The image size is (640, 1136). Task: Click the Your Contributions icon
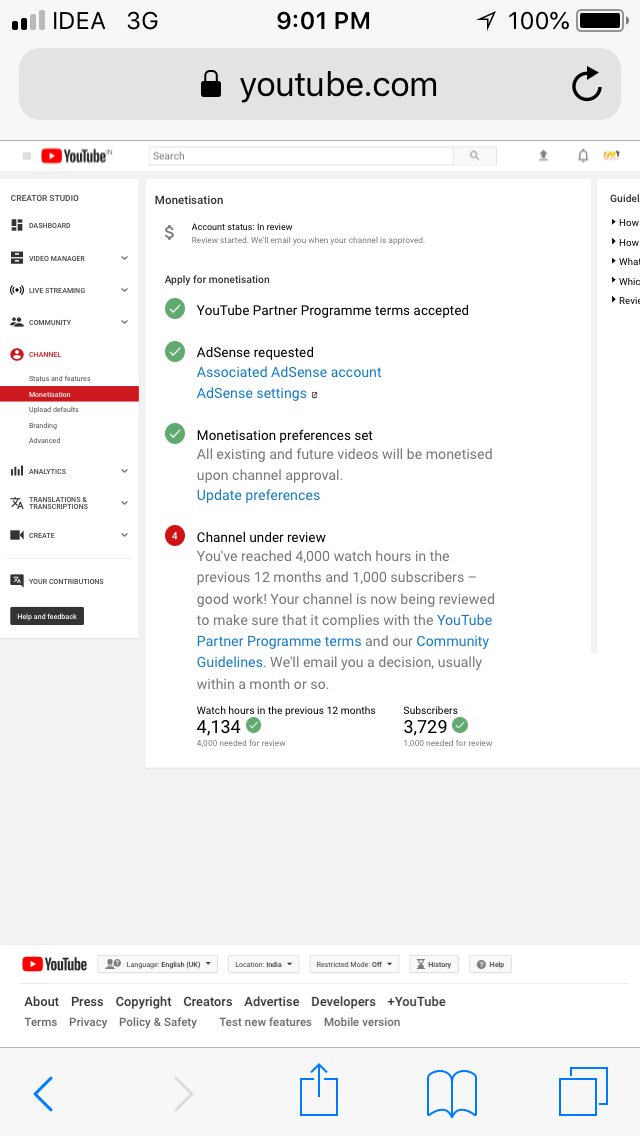pos(17,580)
